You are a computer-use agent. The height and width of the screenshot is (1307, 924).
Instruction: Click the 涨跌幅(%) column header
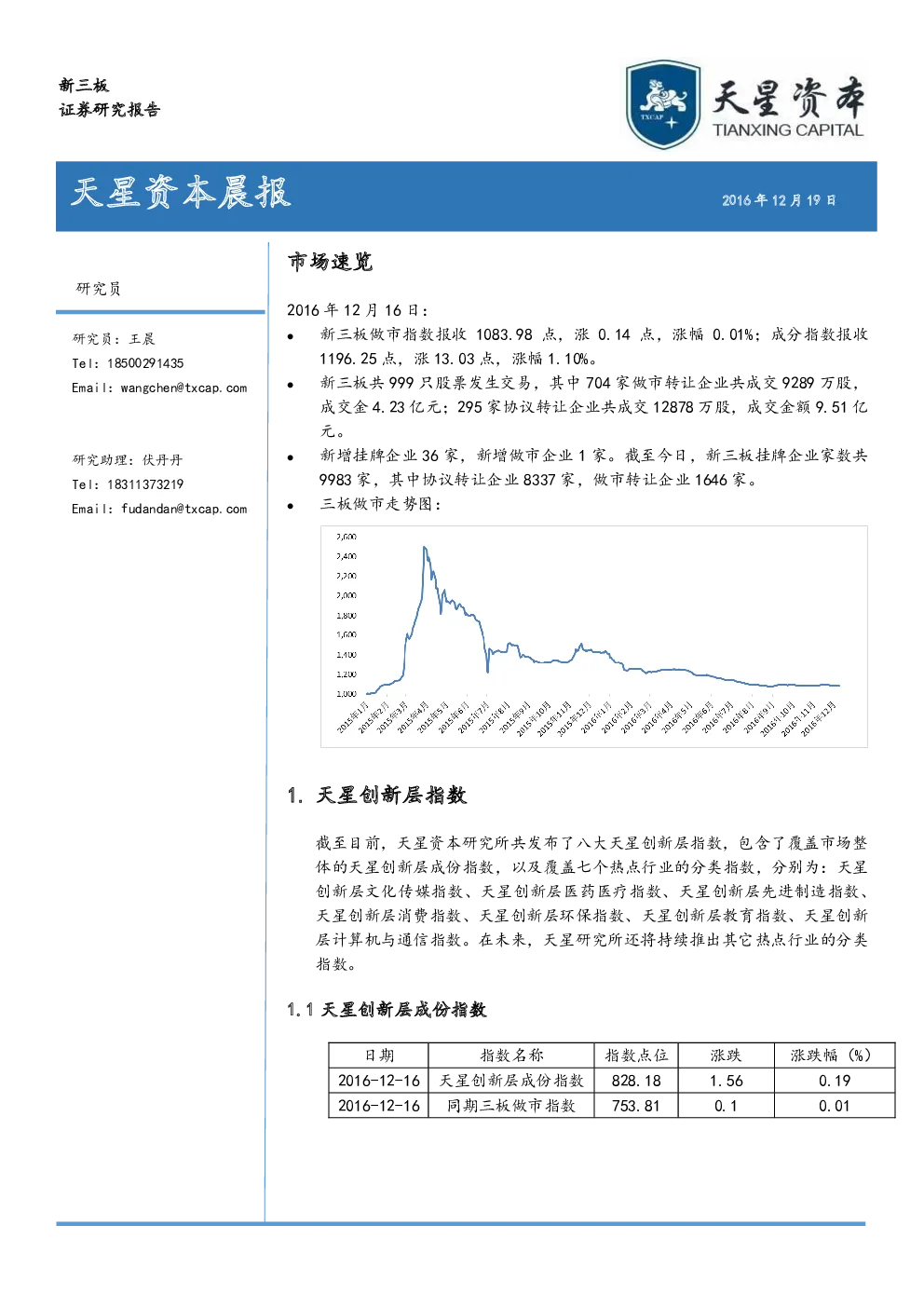click(834, 1055)
